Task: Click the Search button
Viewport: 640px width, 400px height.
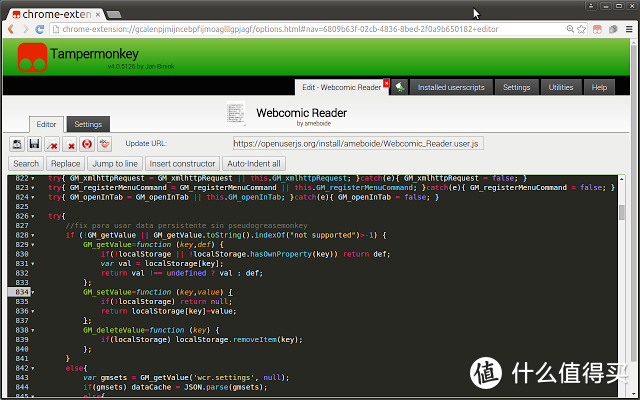Action: pos(26,164)
